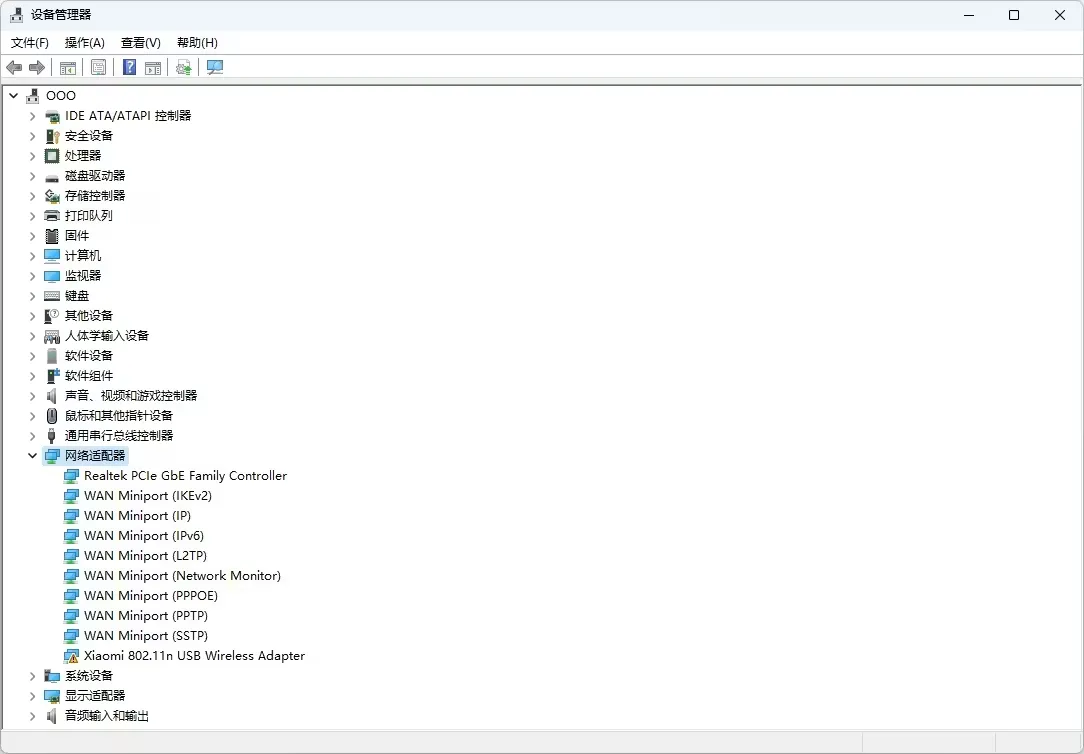Click Scan for hardware changes icon

215,67
